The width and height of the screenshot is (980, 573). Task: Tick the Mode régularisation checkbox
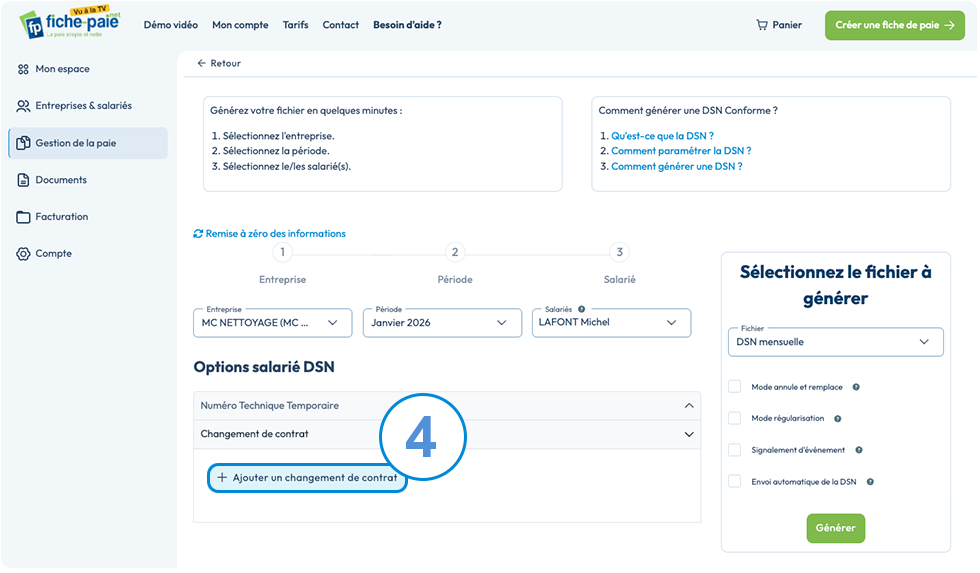pyautogui.click(x=734, y=418)
